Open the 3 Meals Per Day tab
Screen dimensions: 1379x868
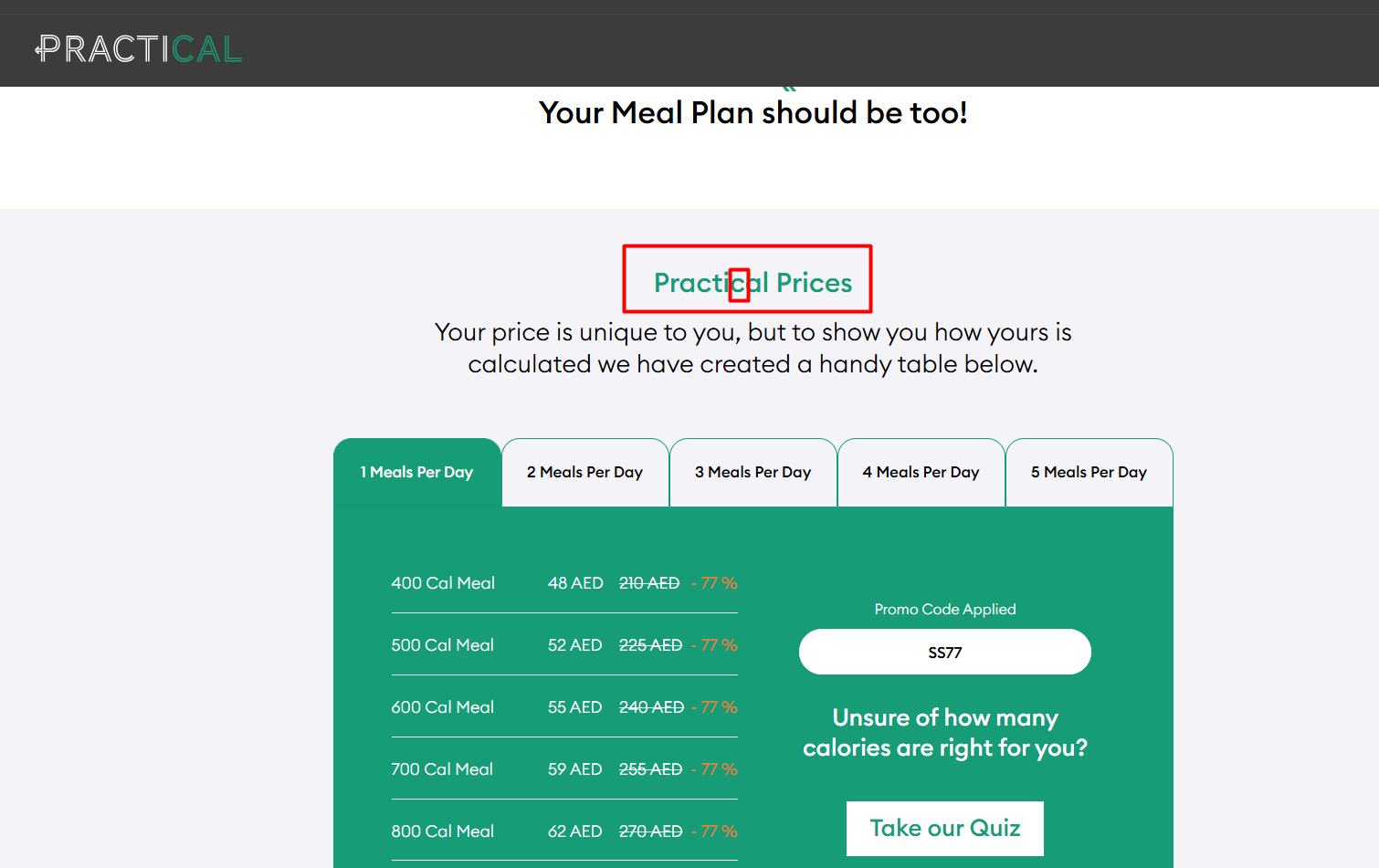tap(753, 473)
